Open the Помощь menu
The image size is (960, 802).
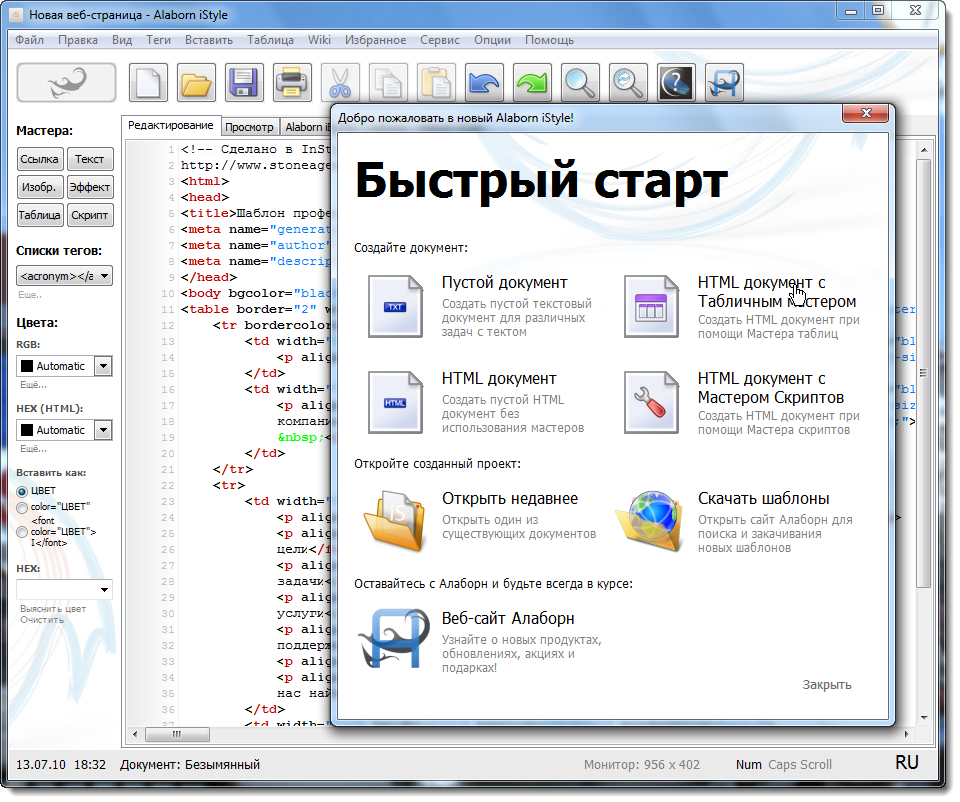pos(549,40)
